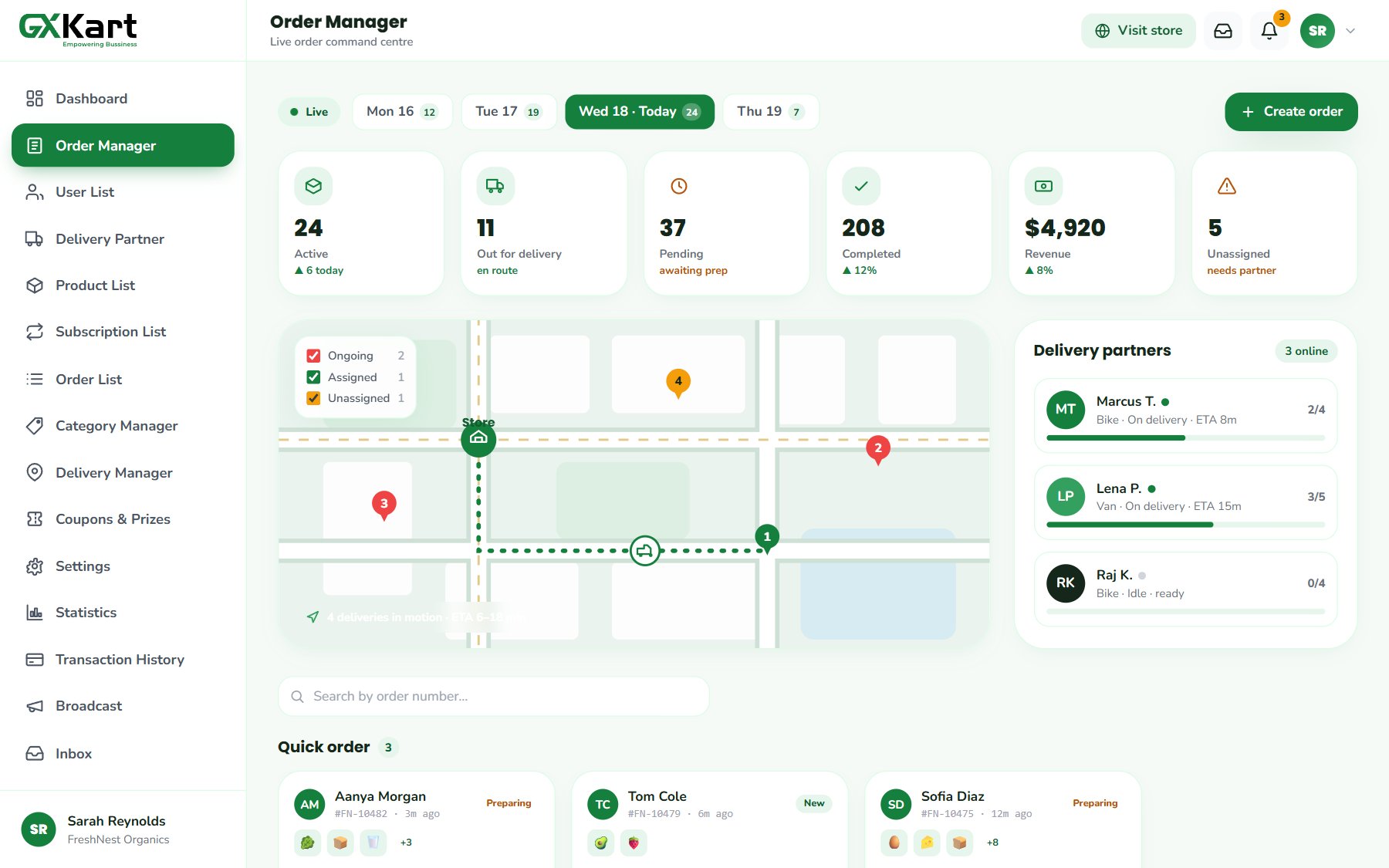Click green map pin number 1
The image size is (1389, 868).
coord(767,538)
